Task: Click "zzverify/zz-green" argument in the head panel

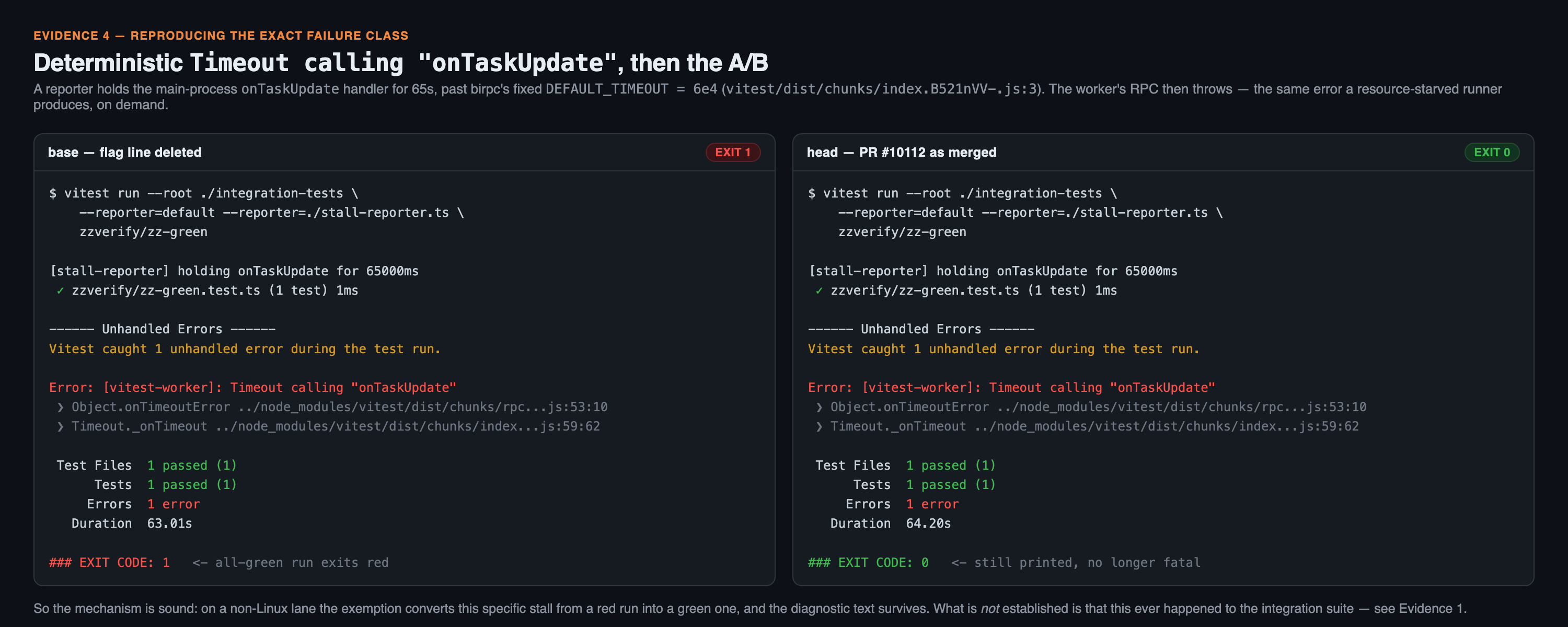Action: [903, 232]
